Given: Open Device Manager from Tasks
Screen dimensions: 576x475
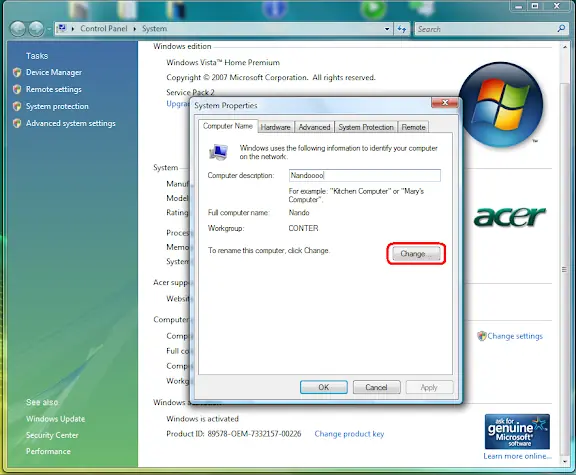Looking at the screenshot, I should click(x=54, y=72).
